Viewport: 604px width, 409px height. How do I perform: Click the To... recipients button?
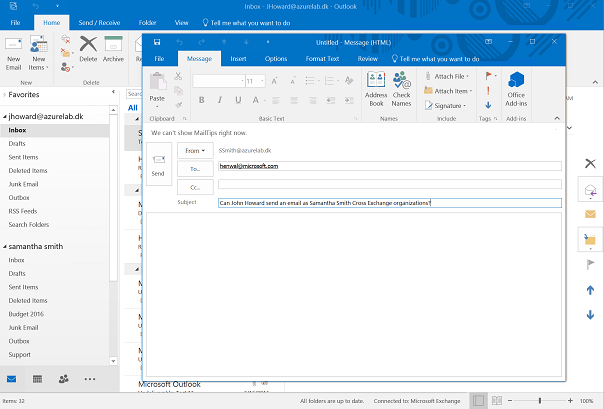195,169
